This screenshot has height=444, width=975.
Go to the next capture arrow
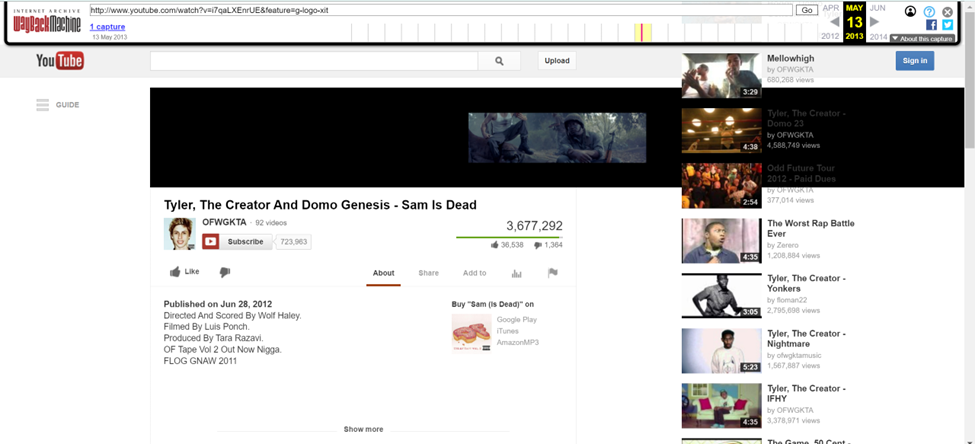(874, 22)
